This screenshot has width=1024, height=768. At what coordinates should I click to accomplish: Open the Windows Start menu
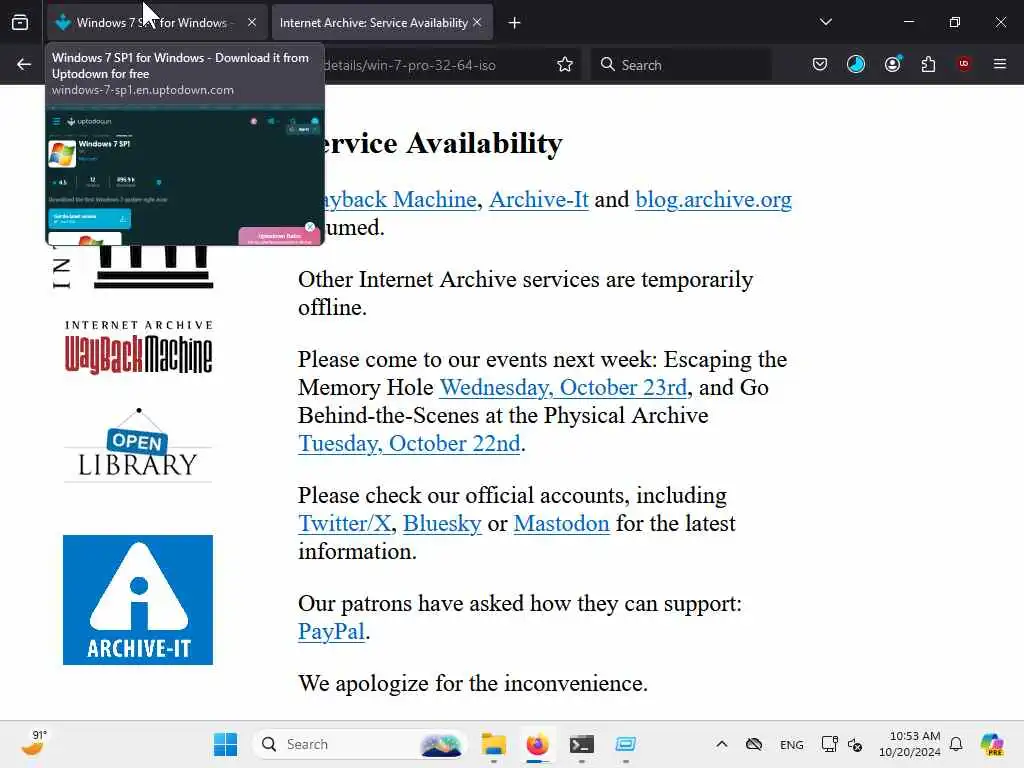tap(225, 744)
